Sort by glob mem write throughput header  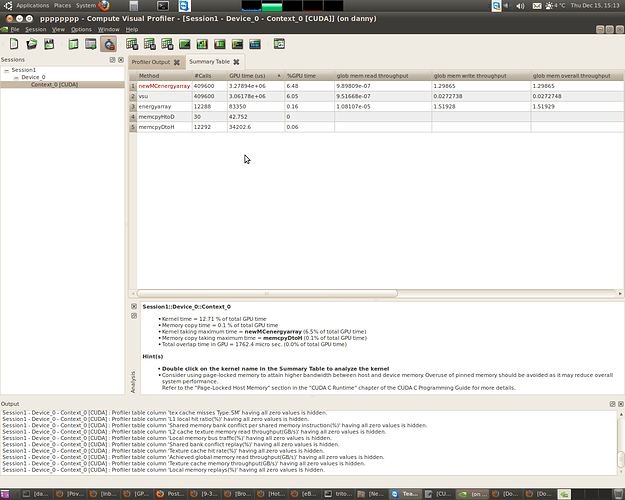click(481, 76)
